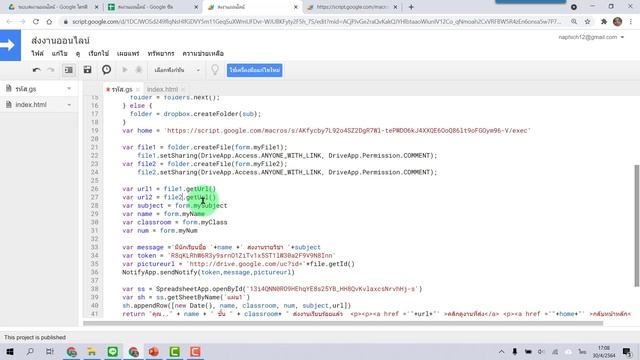Open the Windows Start menu
This screenshot has height=360, width=640.
point(10,351)
